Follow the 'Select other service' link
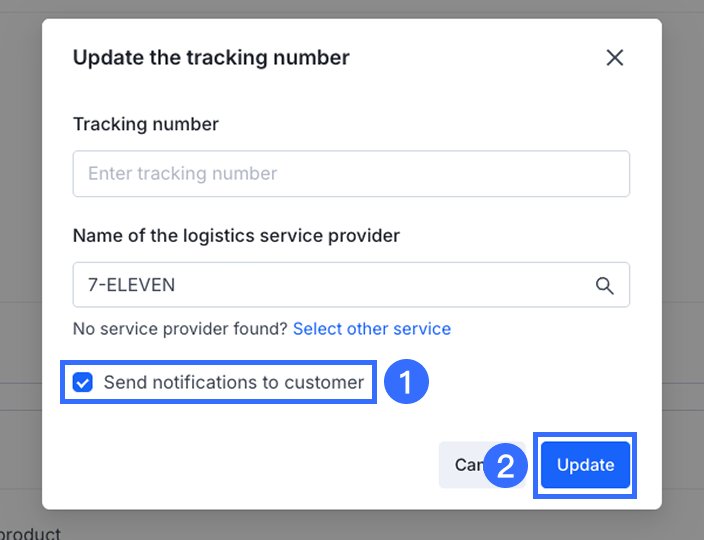 371,329
